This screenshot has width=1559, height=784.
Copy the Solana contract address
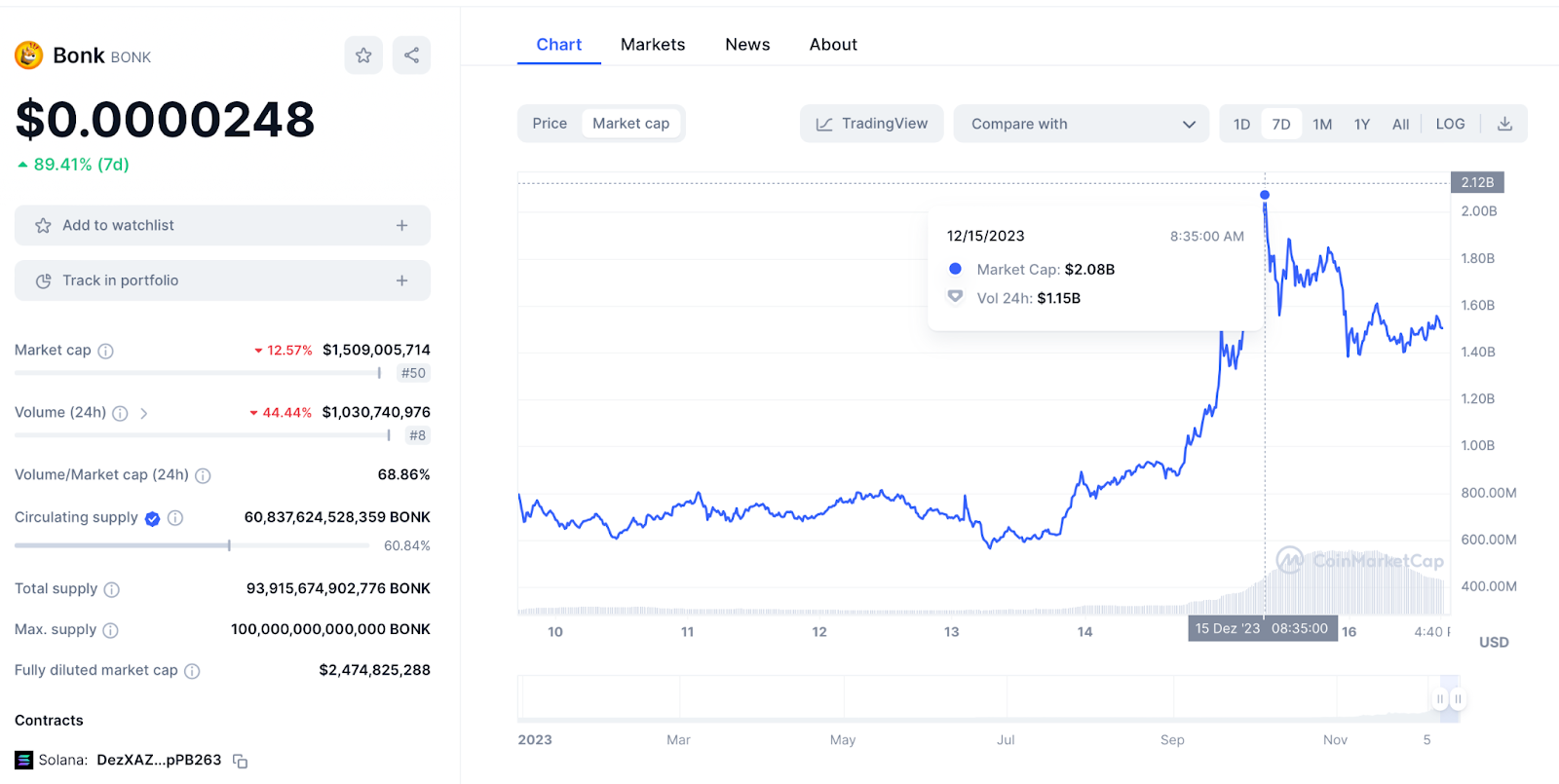pyautogui.click(x=240, y=761)
